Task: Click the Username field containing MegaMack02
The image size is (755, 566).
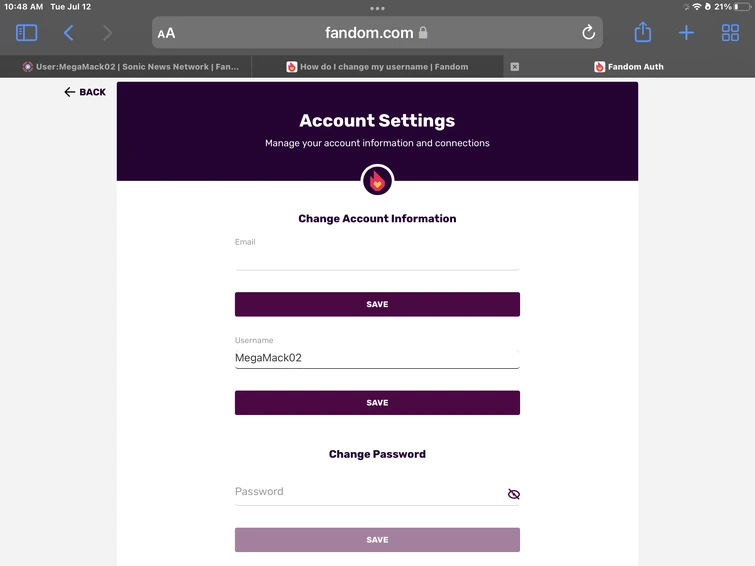Action: tap(377, 357)
